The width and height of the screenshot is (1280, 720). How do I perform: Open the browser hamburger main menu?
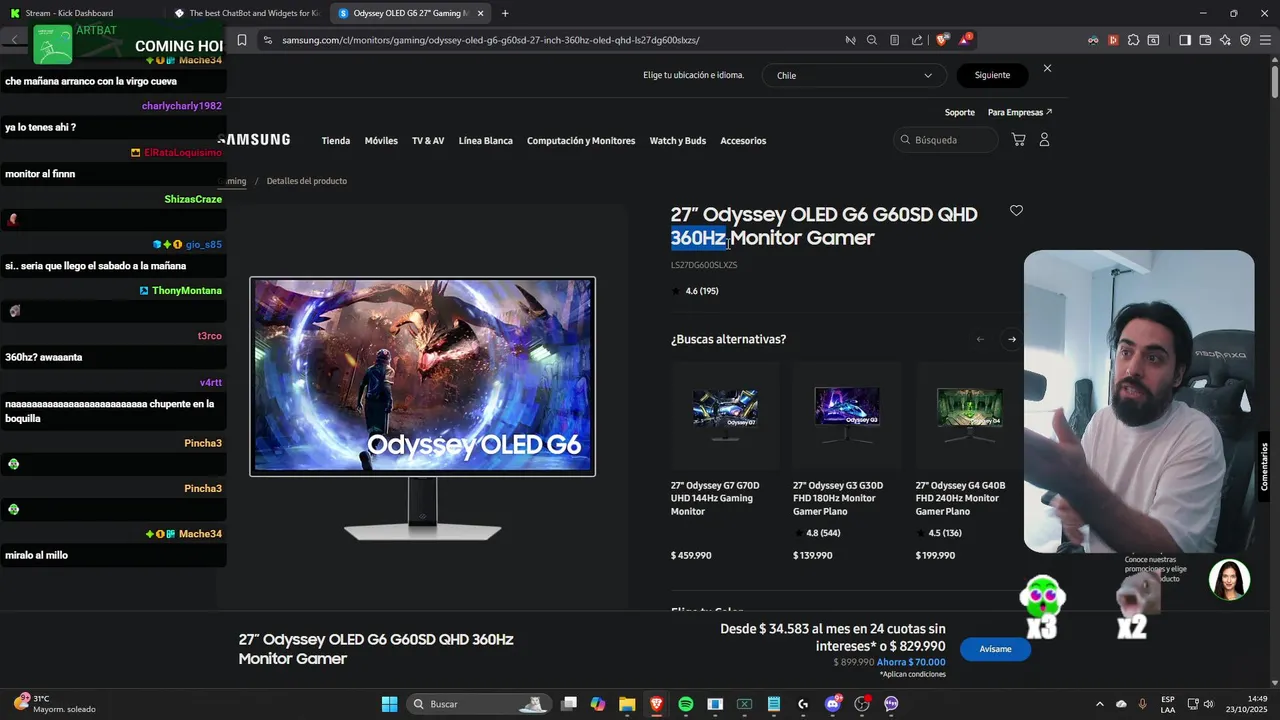1265,40
